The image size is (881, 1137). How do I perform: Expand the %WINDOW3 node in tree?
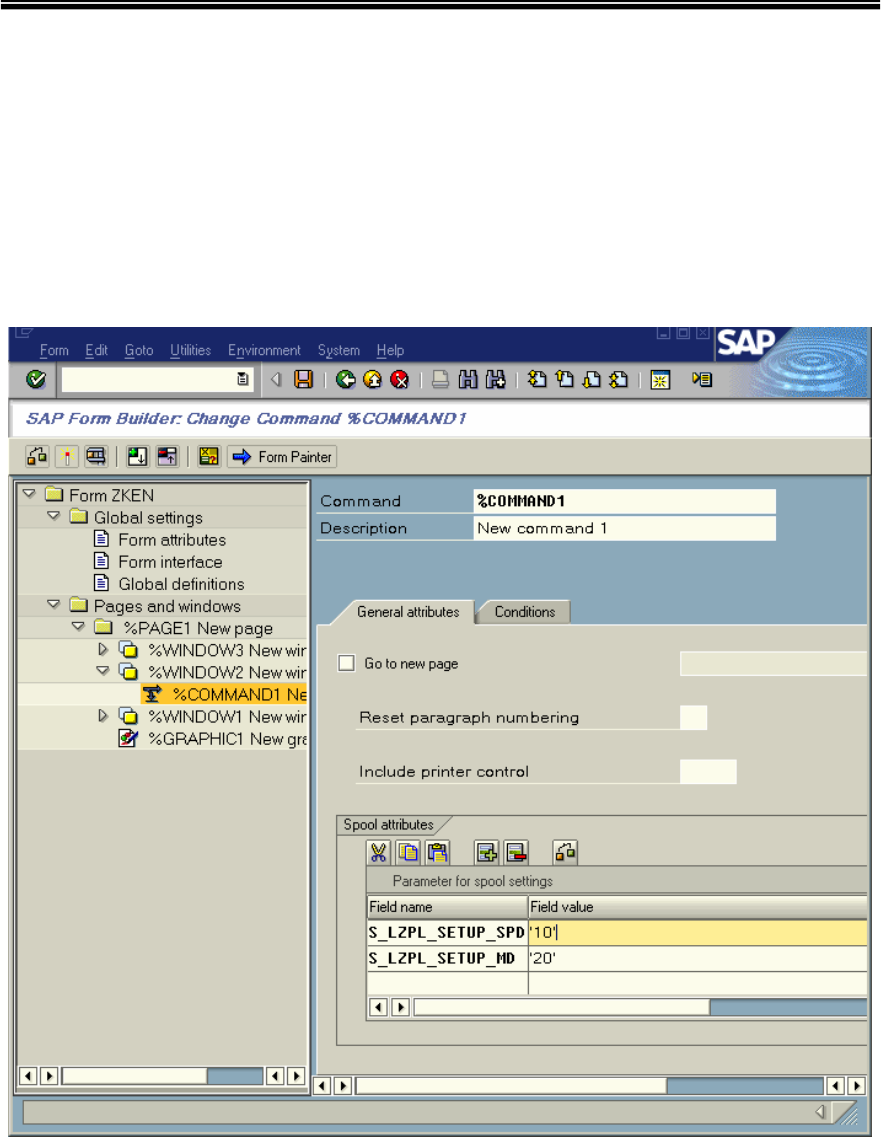pyautogui.click(x=103, y=649)
